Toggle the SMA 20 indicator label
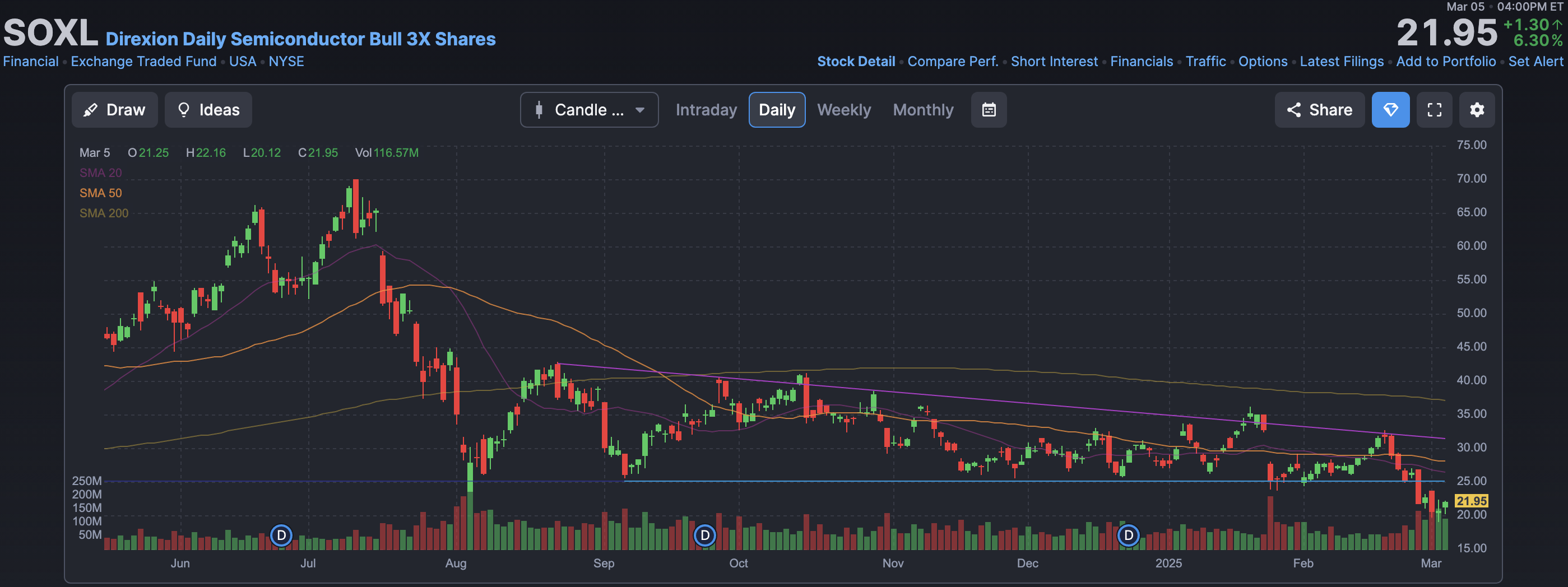The image size is (1568, 587). [x=100, y=173]
